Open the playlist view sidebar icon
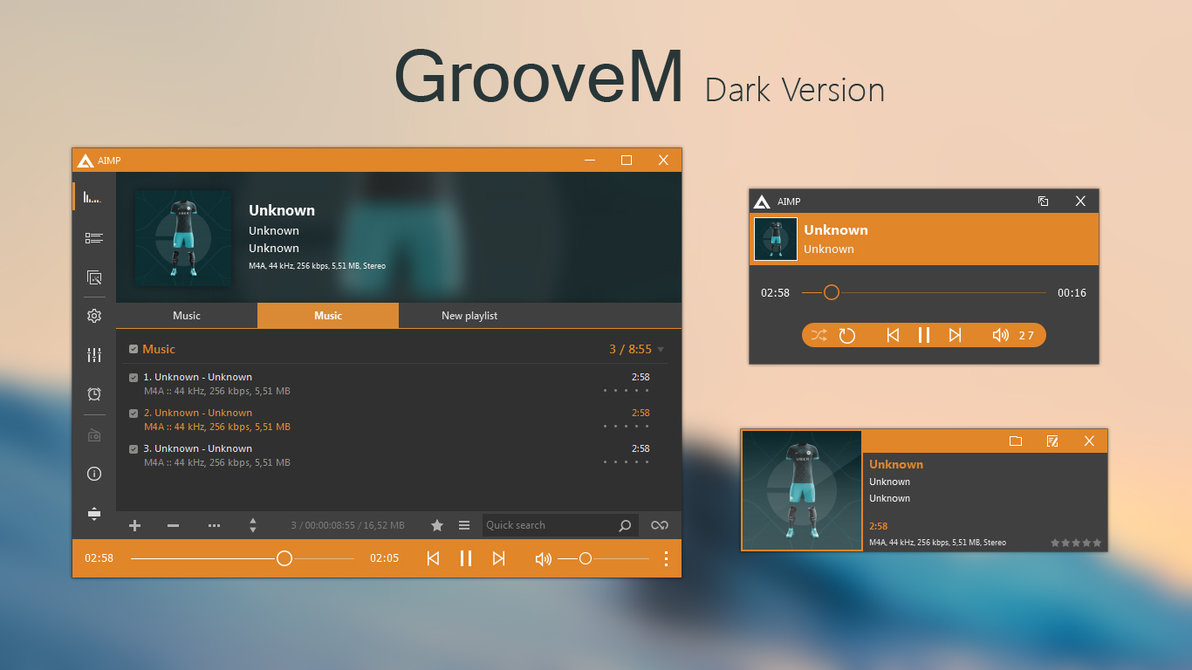Image resolution: width=1192 pixels, height=670 pixels. (94, 238)
